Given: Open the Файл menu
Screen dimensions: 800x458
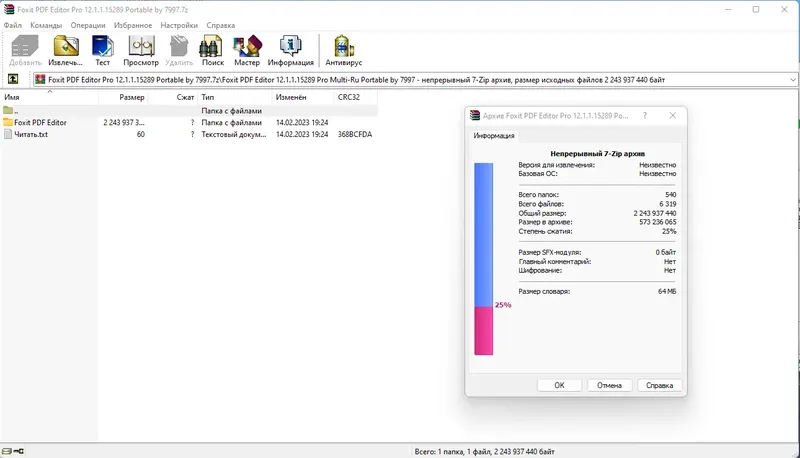Looking at the screenshot, I should [13, 25].
